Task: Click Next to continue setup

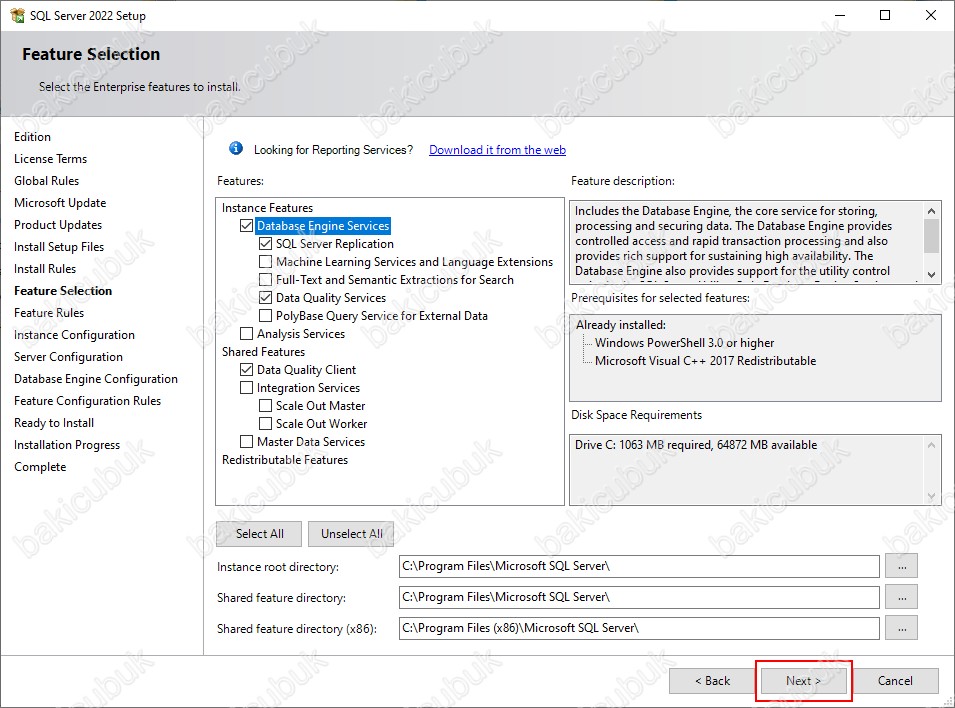Action: (x=803, y=681)
